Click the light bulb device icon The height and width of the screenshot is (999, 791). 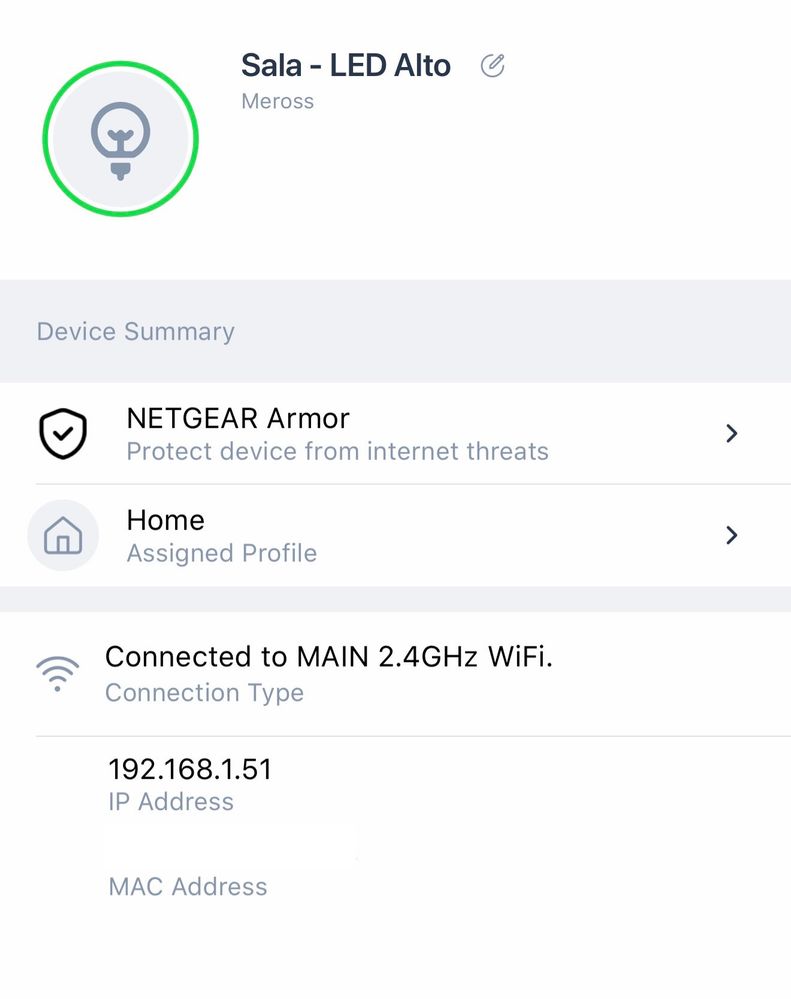[x=120, y=139]
